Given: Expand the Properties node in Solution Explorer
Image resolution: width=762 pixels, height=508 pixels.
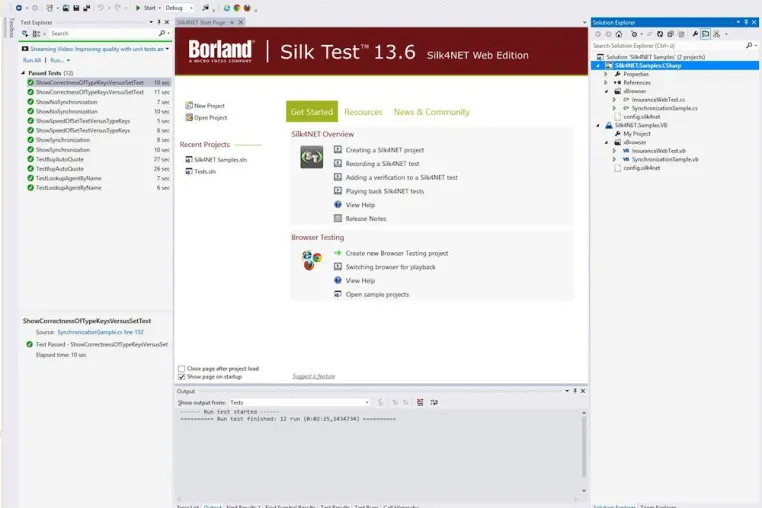Looking at the screenshot, I should pos(606,74).
